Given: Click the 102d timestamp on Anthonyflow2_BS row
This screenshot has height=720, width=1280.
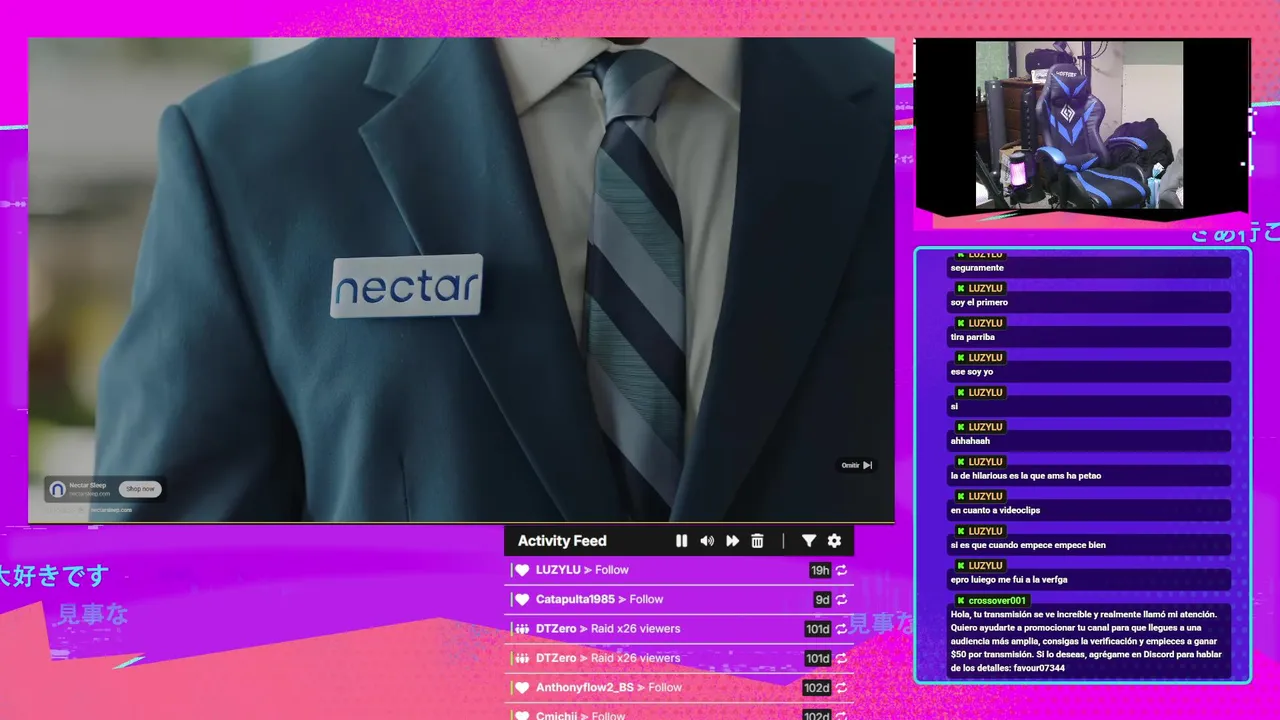Looking at the screenshot, I should click(817, 688).
